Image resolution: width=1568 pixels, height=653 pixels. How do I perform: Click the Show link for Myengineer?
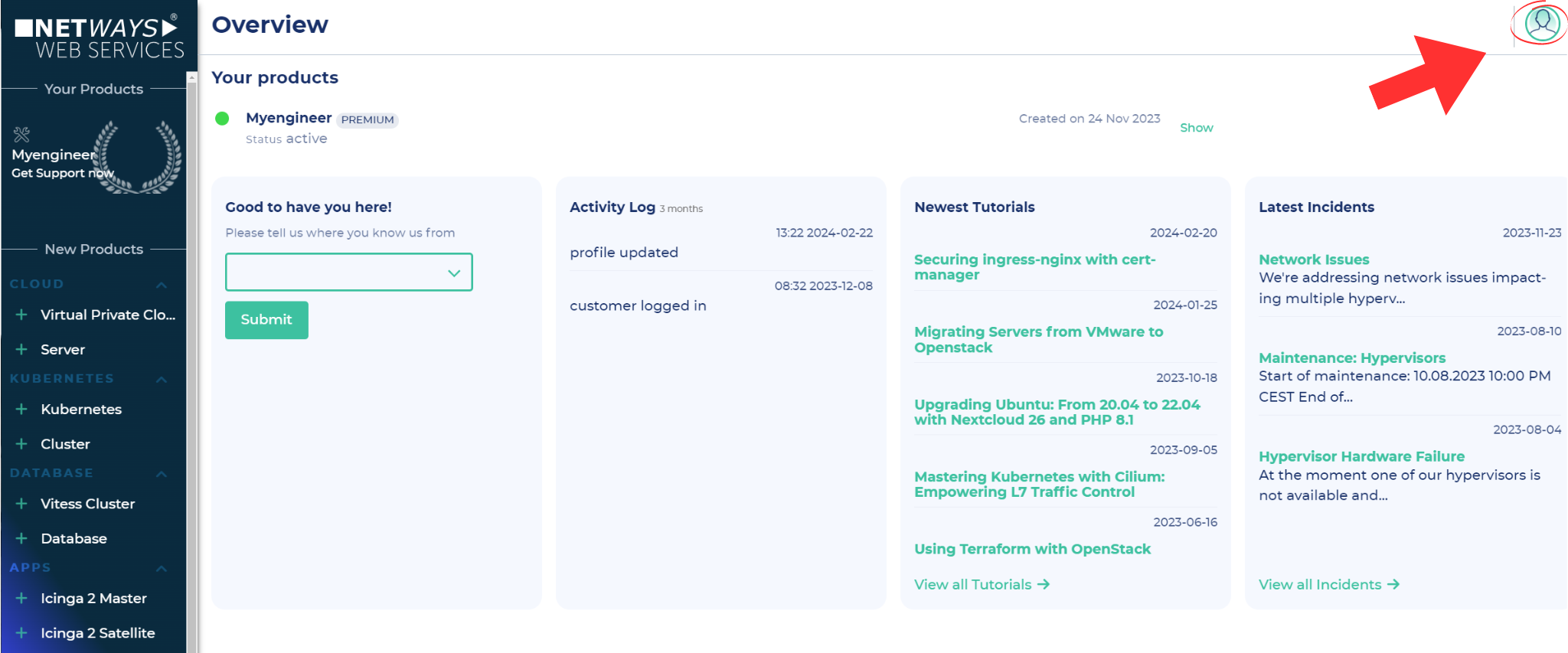click(x=1196, y=128)
